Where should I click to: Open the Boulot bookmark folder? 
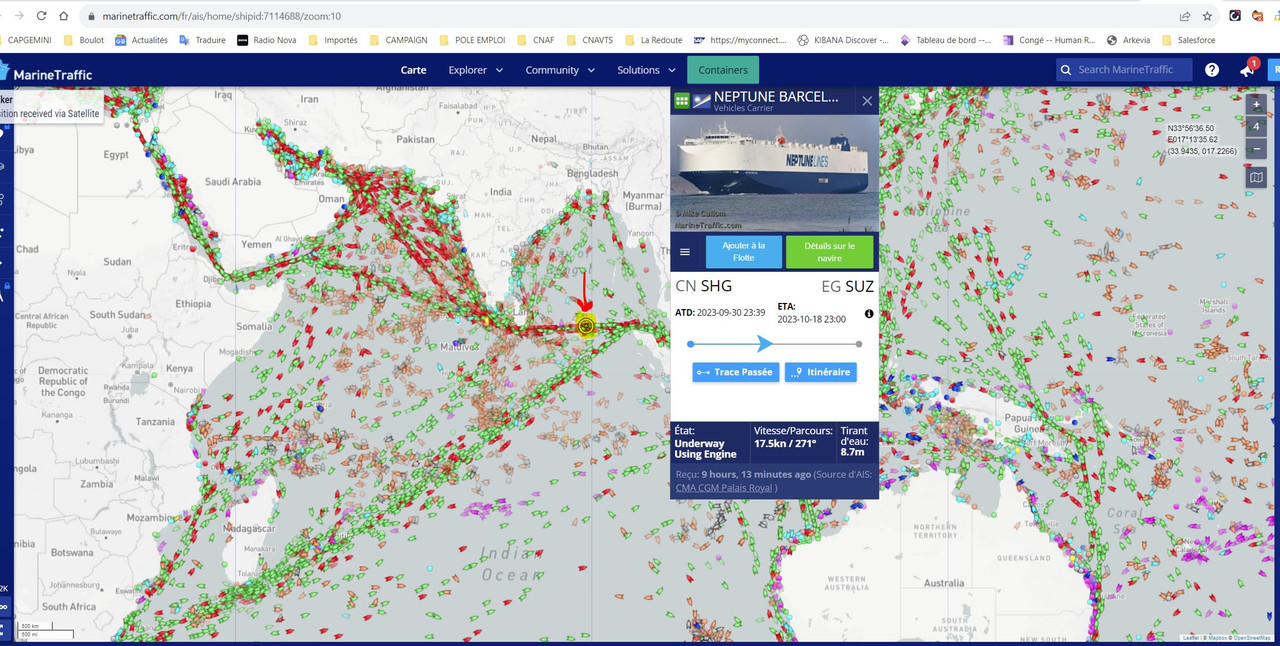tap(83, 40)
